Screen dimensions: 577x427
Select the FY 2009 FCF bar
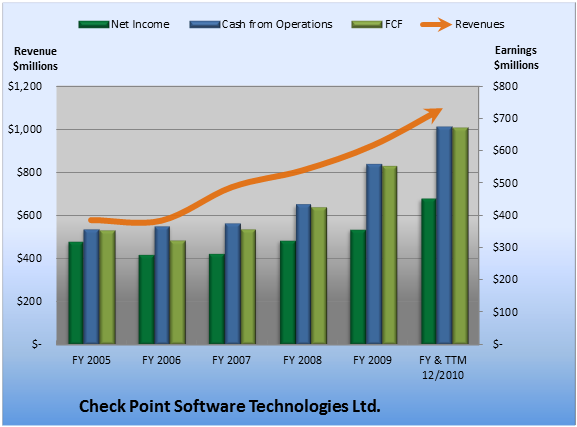point(389,255)
